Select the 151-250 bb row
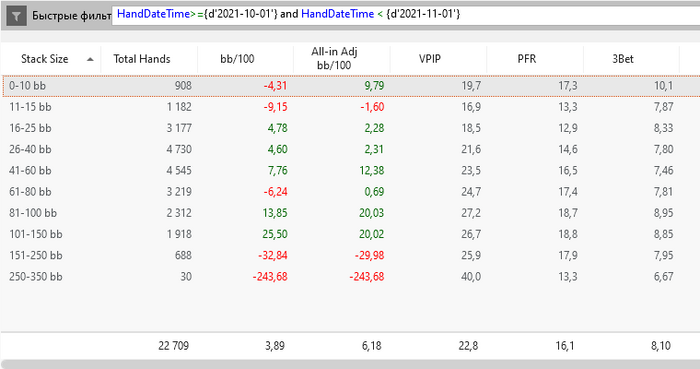 click(x=350, y=255)
